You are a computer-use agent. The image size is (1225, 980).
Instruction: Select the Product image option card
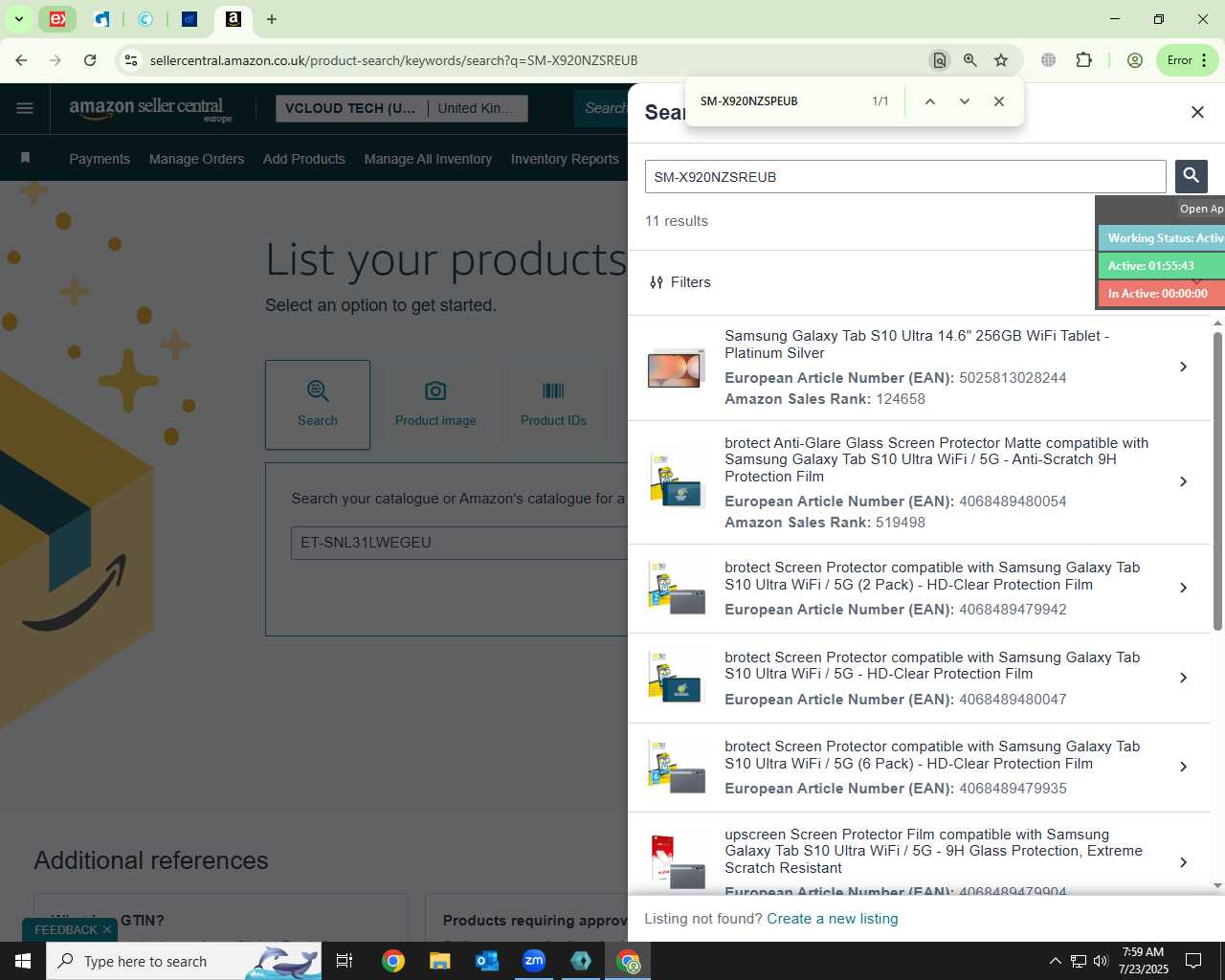[435, 405]
